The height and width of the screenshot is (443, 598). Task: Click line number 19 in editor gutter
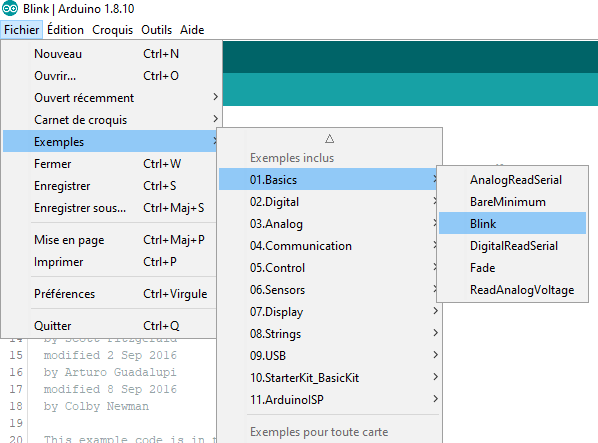(16, 423)
